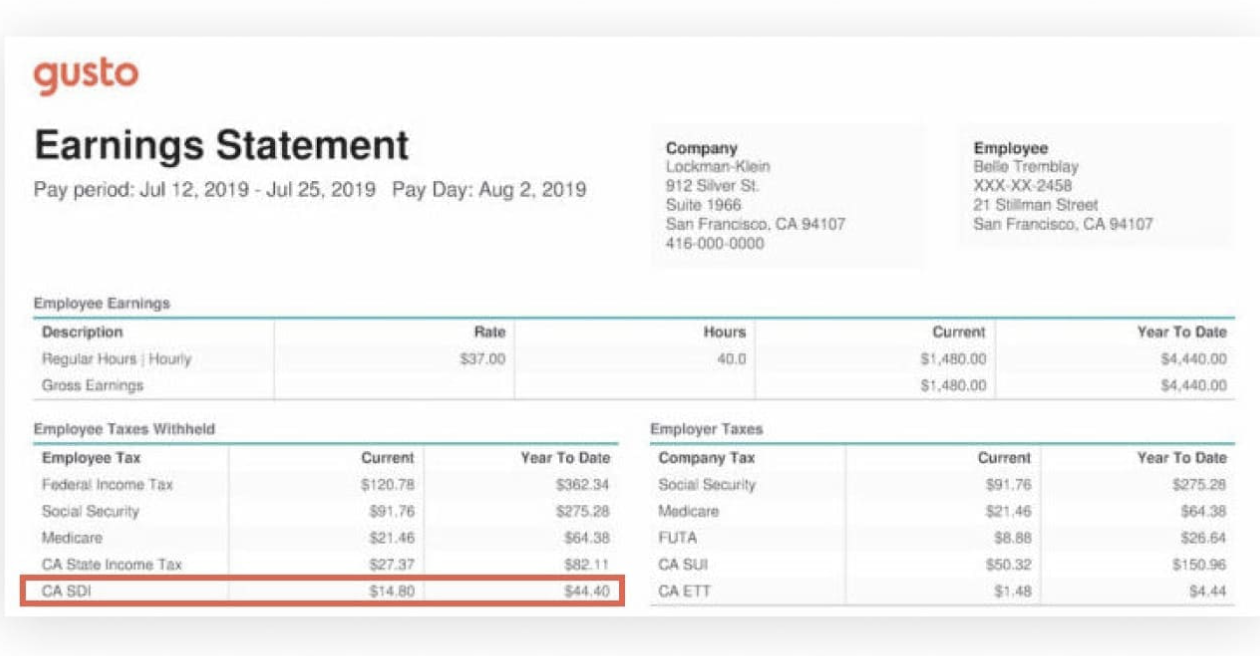Click the Employee Earnings section title

click(102, 303)
